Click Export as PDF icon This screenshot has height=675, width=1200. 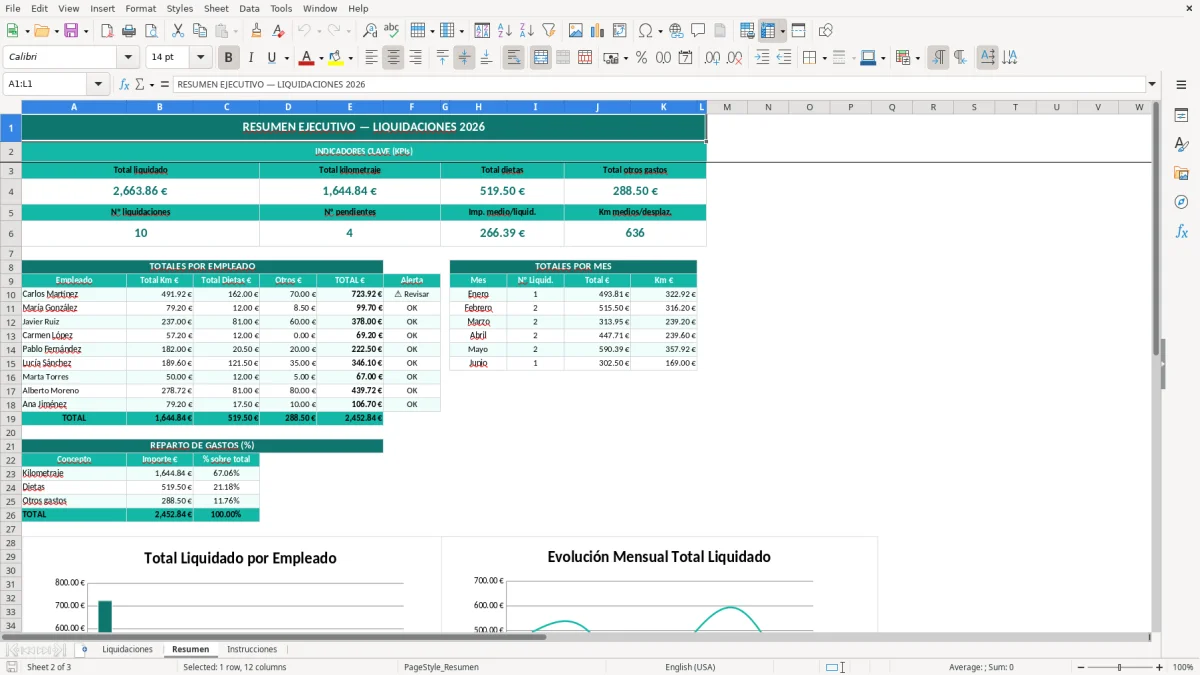tap(107, 31)
